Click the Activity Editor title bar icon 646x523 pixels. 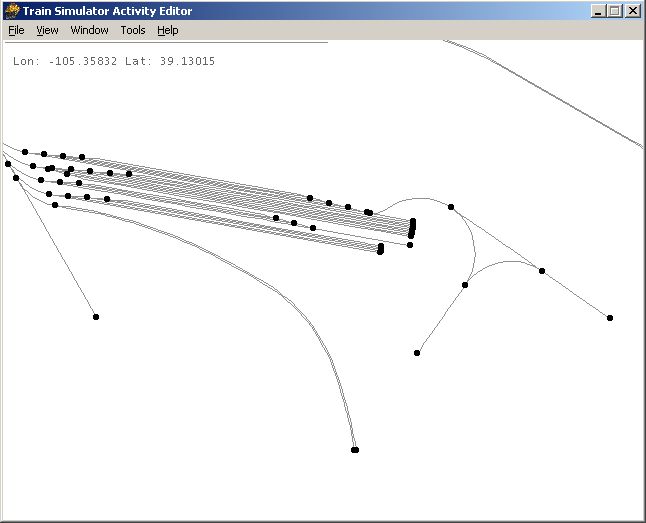click(x=12, y=11)
